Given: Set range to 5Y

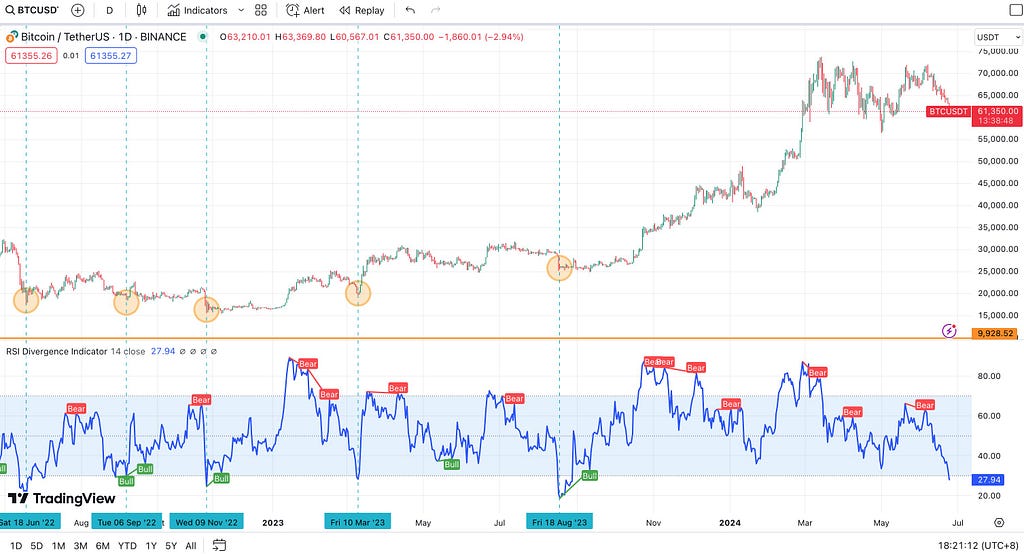Looking at the screenshot, I should 171,546.
